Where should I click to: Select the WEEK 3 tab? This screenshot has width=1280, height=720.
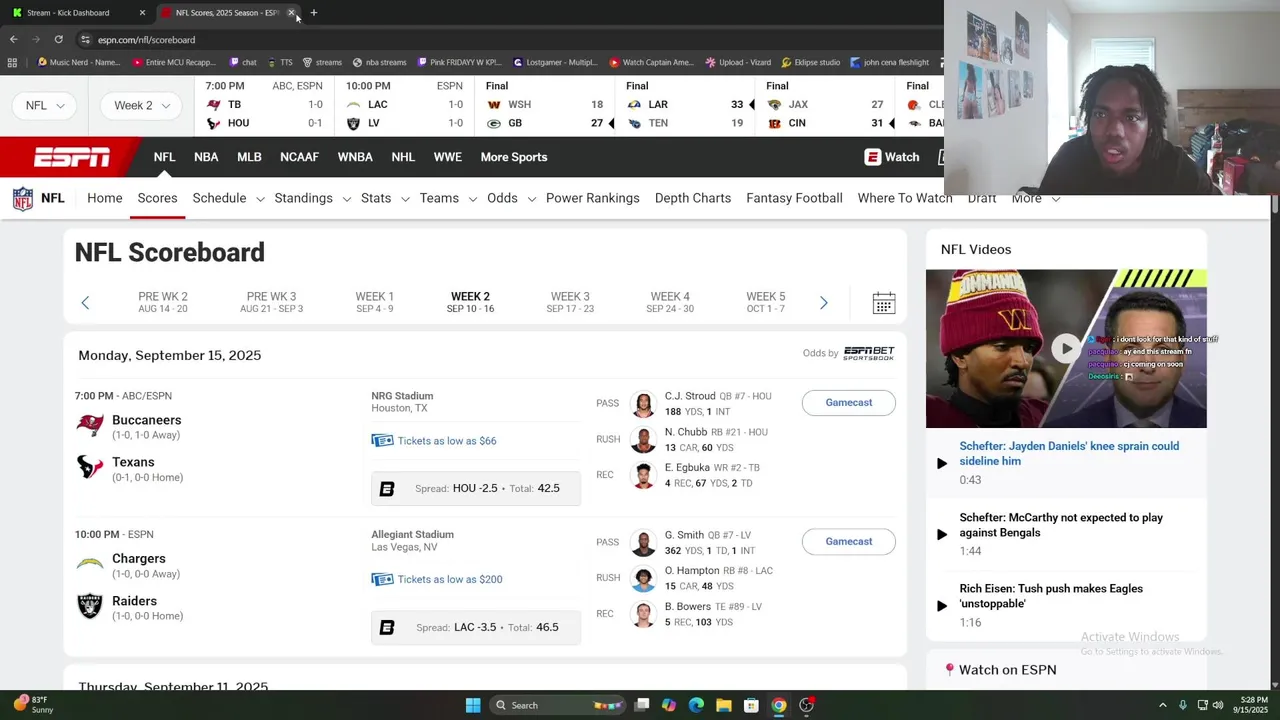pyautogui.click(x=570, y=302)
